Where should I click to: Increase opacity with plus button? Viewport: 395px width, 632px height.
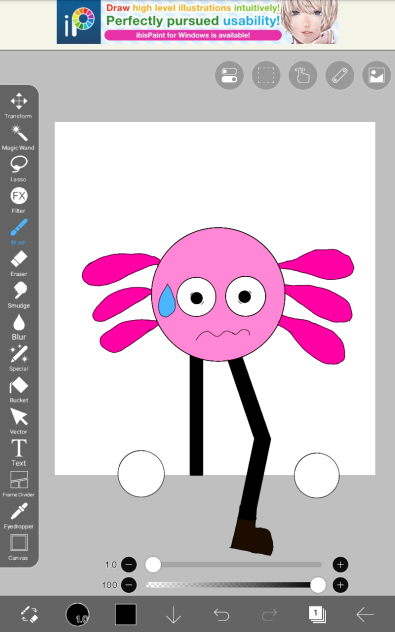(340, 584)
